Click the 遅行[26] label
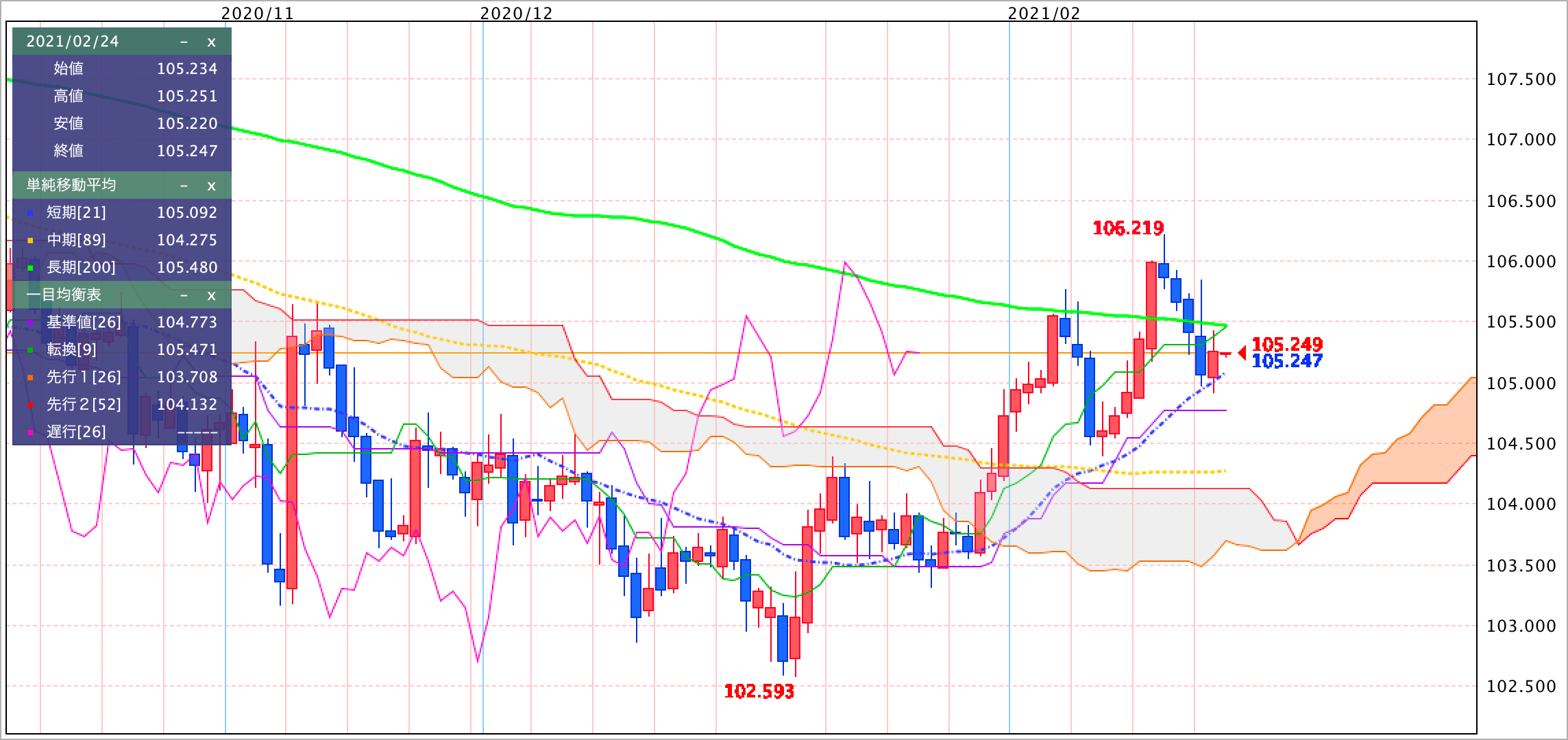The image size is (1568, 740). click(x=76, y=432)
